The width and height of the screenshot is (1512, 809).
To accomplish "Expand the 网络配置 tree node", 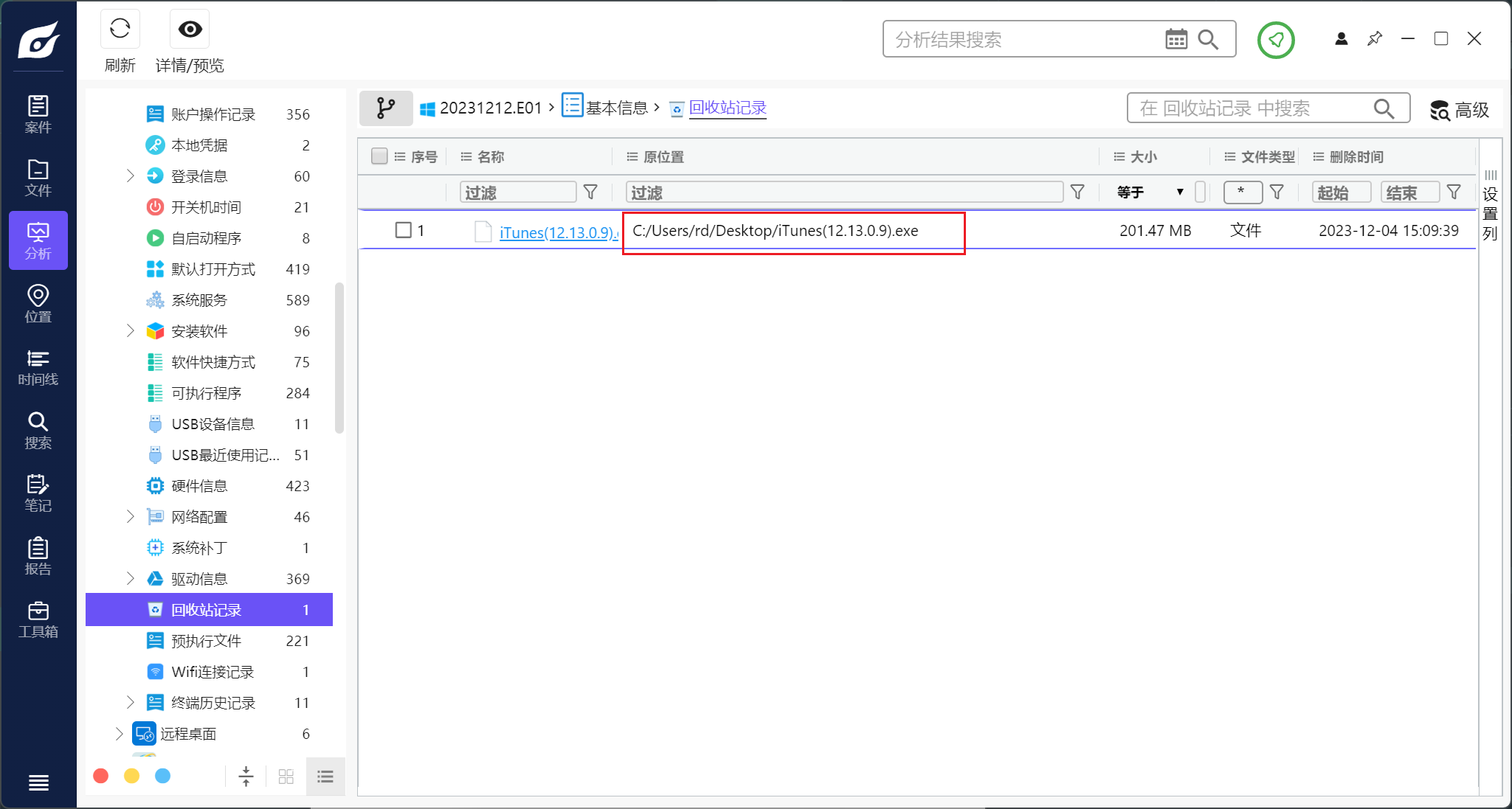I will coord(130,517).
